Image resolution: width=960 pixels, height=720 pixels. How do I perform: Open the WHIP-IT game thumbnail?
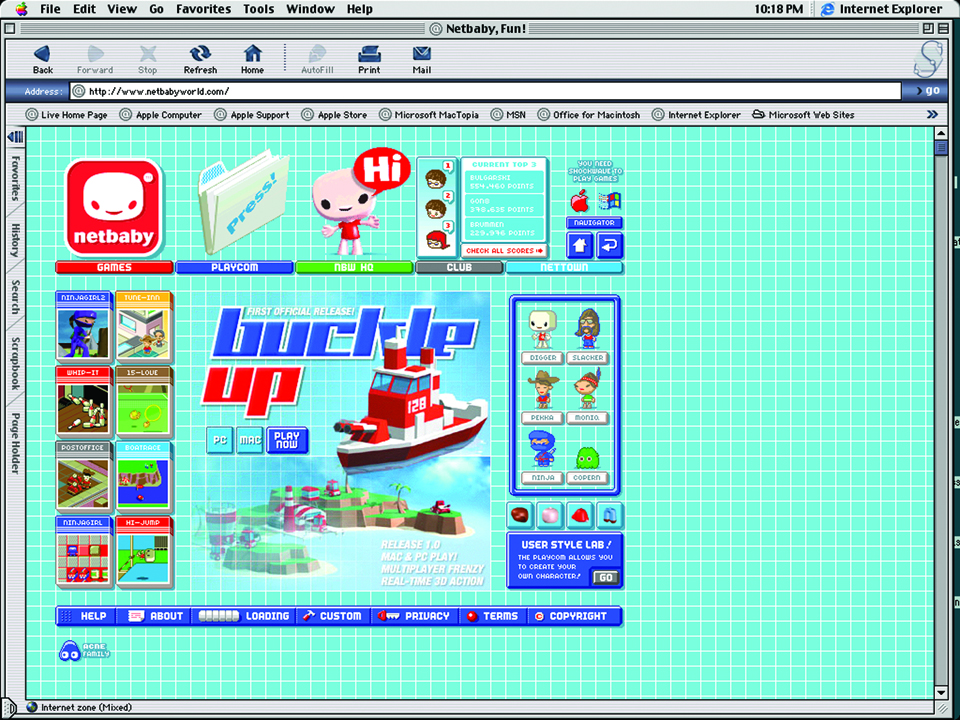(83, 402)
